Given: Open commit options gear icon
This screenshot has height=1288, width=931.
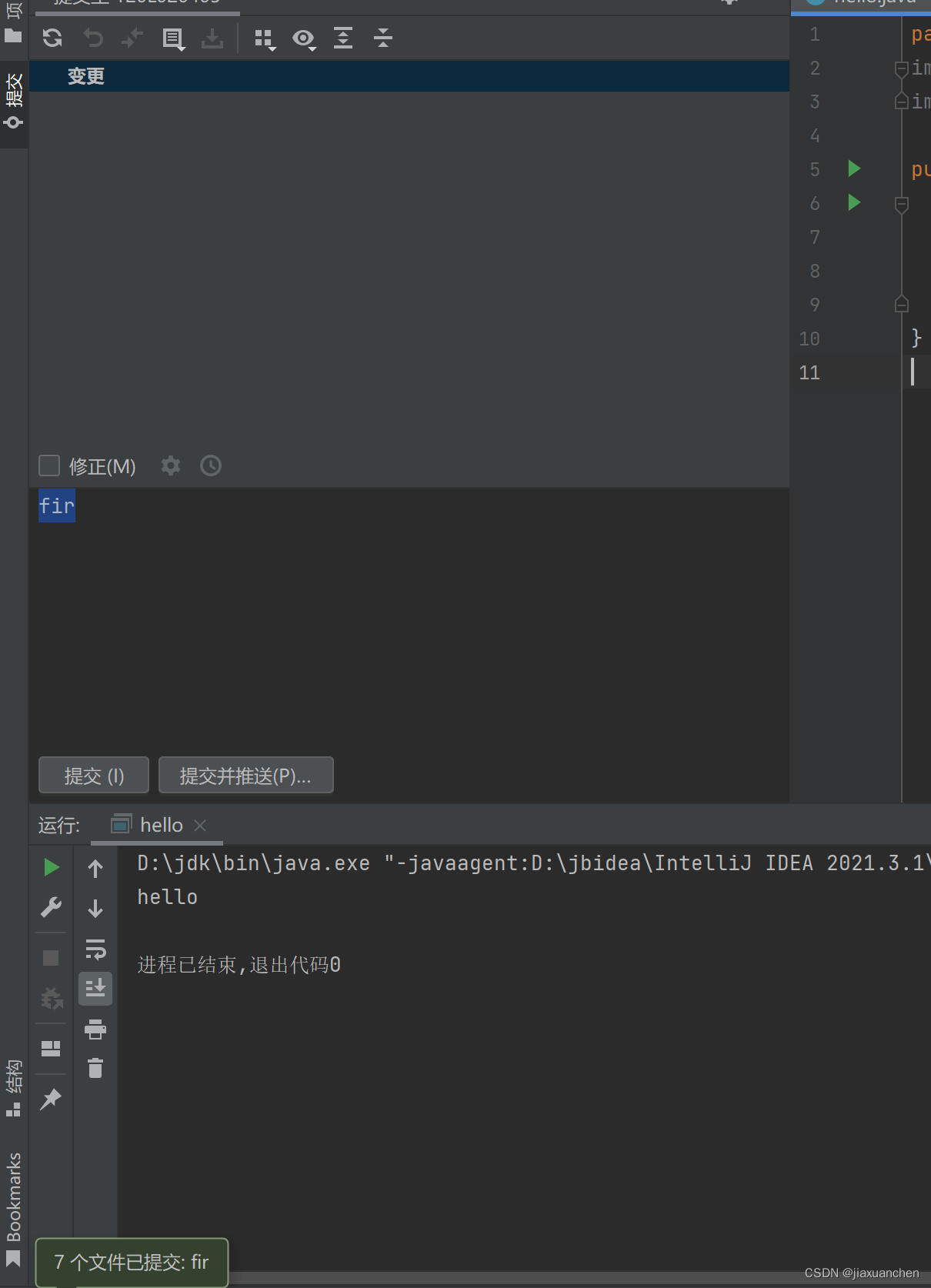Looking at the screenshot, I should (x=171, y=465).
